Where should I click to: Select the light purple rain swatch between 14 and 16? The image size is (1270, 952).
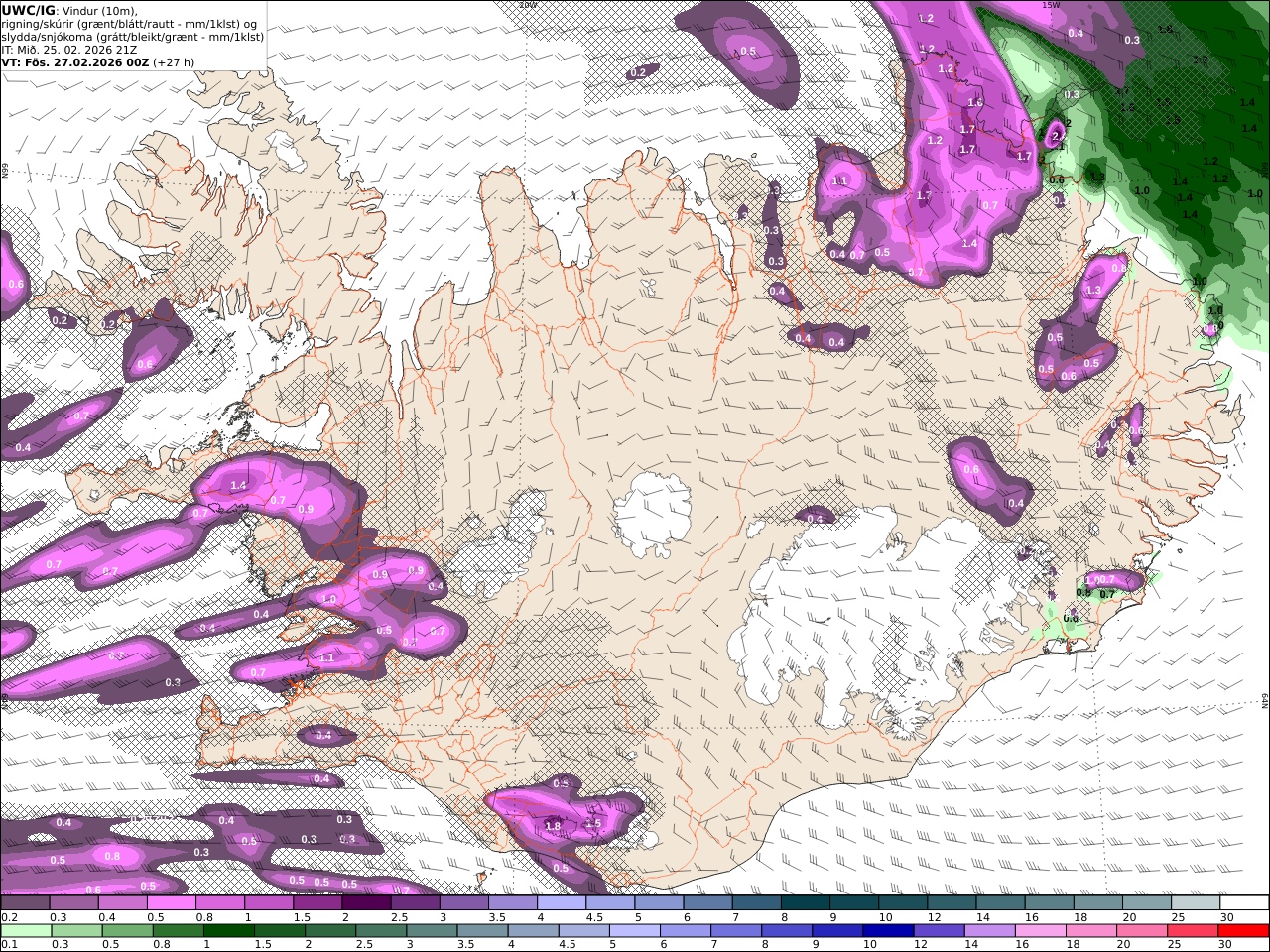pos(990,931)
